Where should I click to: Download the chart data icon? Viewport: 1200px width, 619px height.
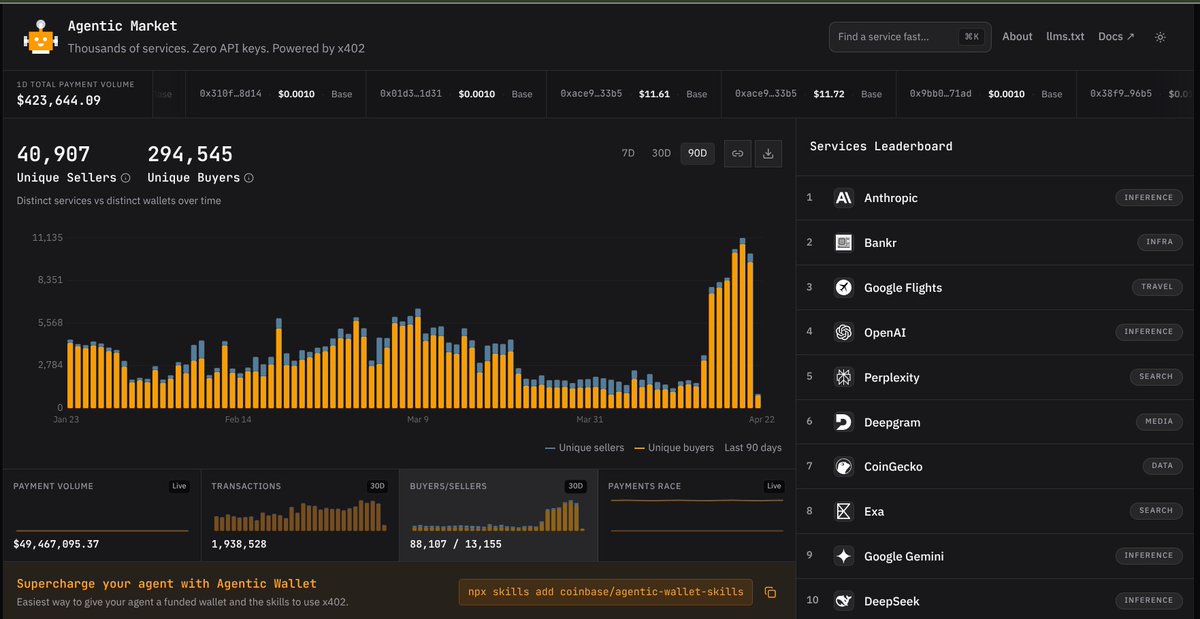tap(768, 154)
